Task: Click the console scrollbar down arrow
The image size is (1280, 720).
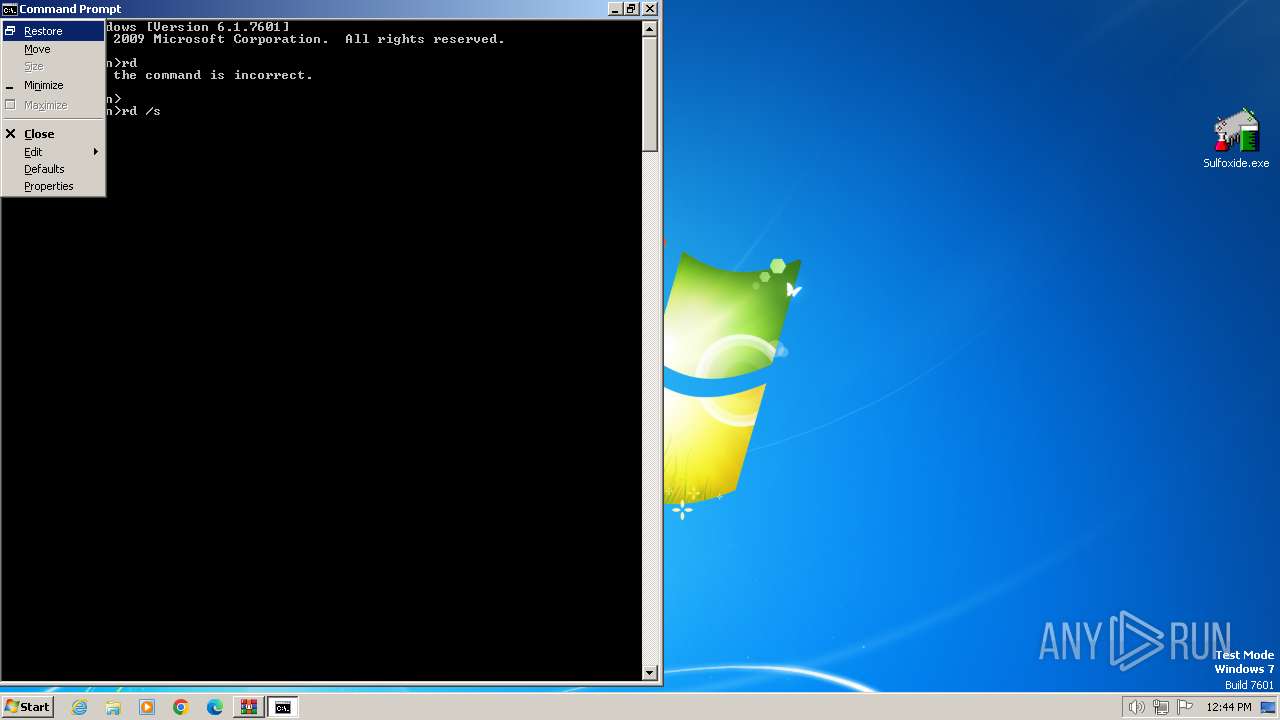Action: pos(650,673)
